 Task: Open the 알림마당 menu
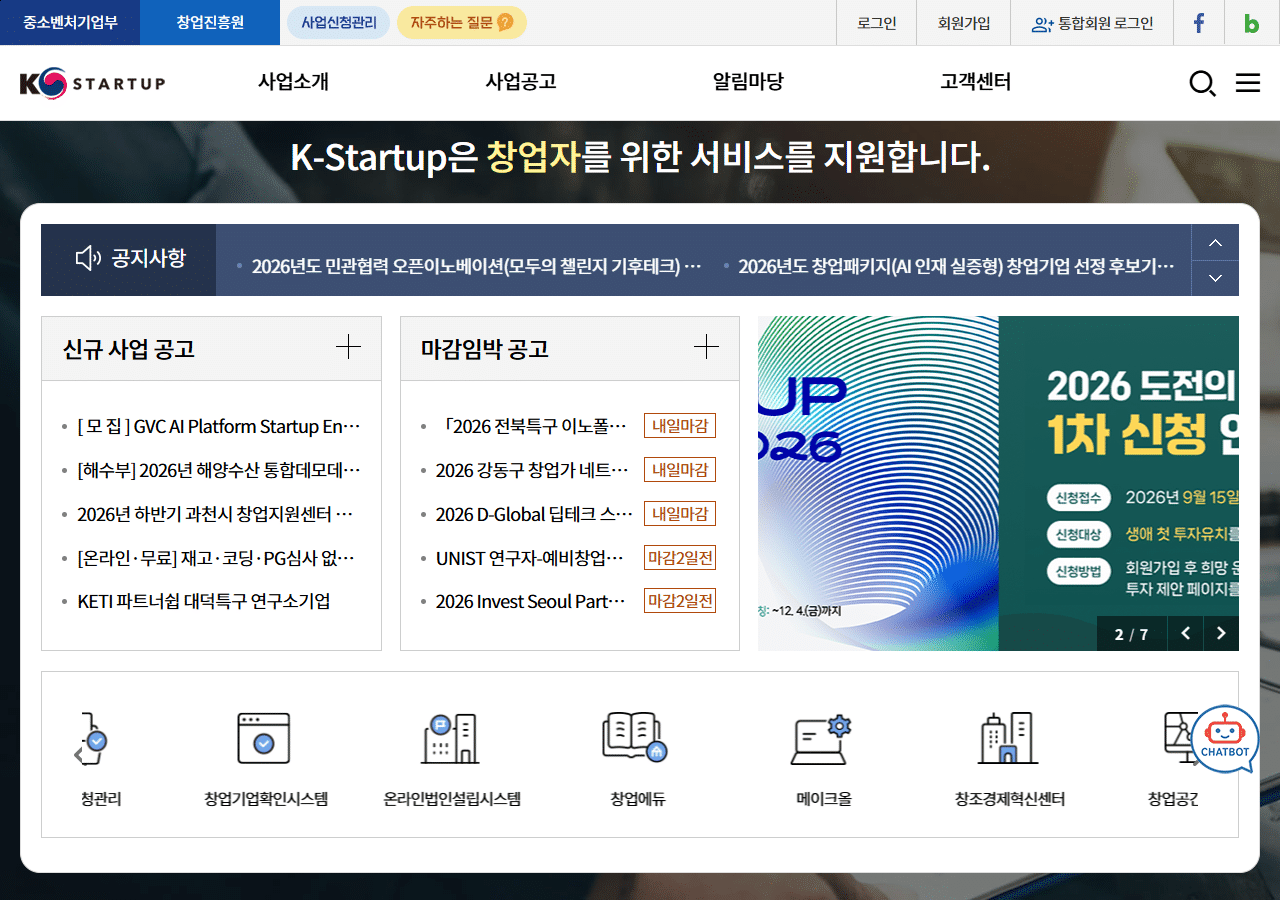[x=748, y=82]
